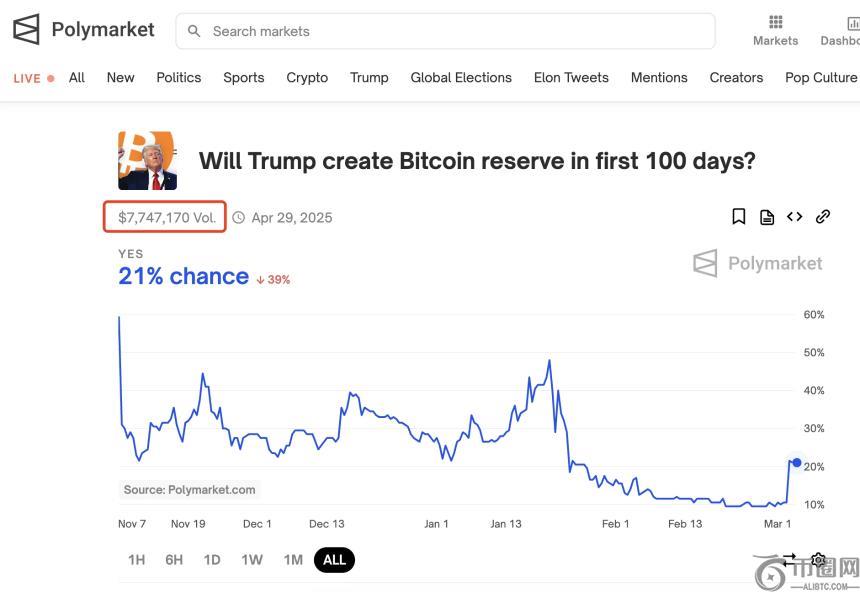Click the blue chart endpoint dot
The height and width of the screenshot is (592, 860).
click(x=796, y=462)
